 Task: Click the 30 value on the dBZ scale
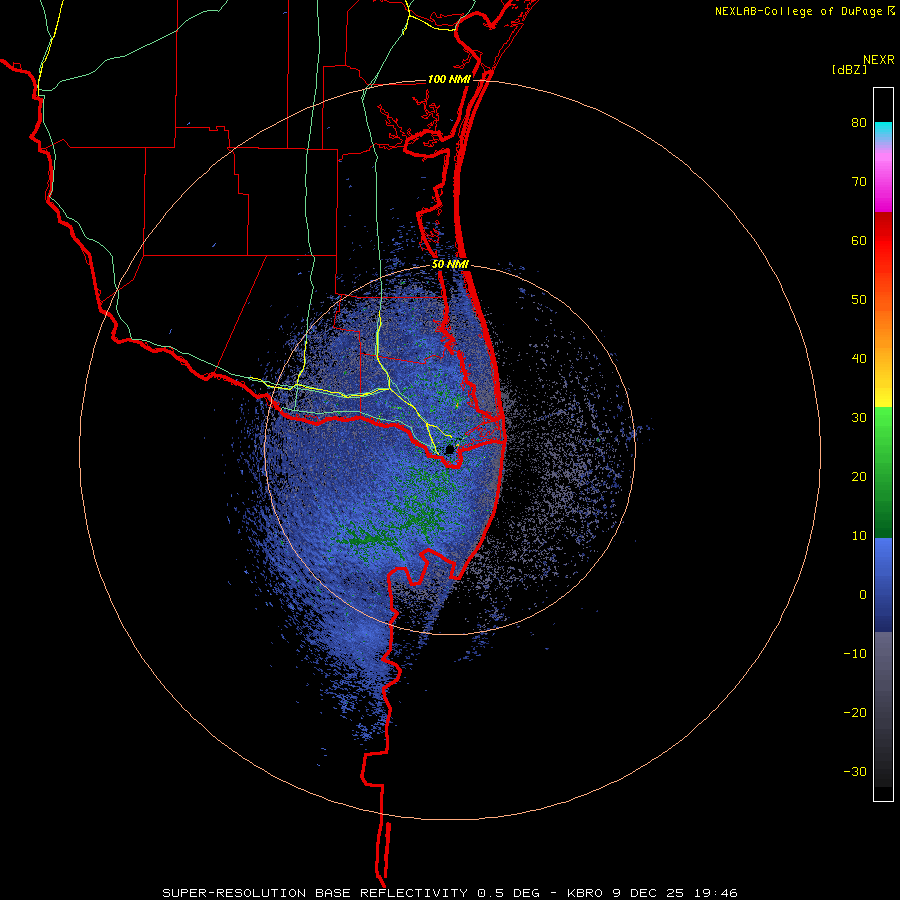859,418
